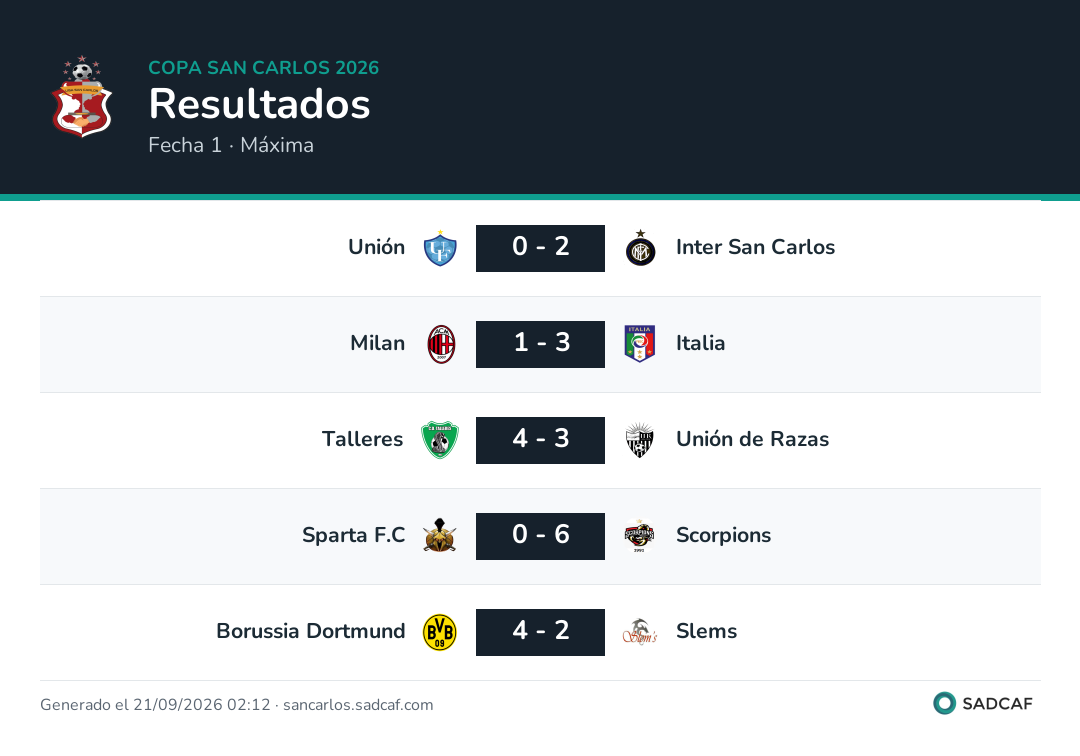1080x756 pixels.
Task: Click the Inter San Carlos team name
Action: pyautogui.click(x=756, y=246)
